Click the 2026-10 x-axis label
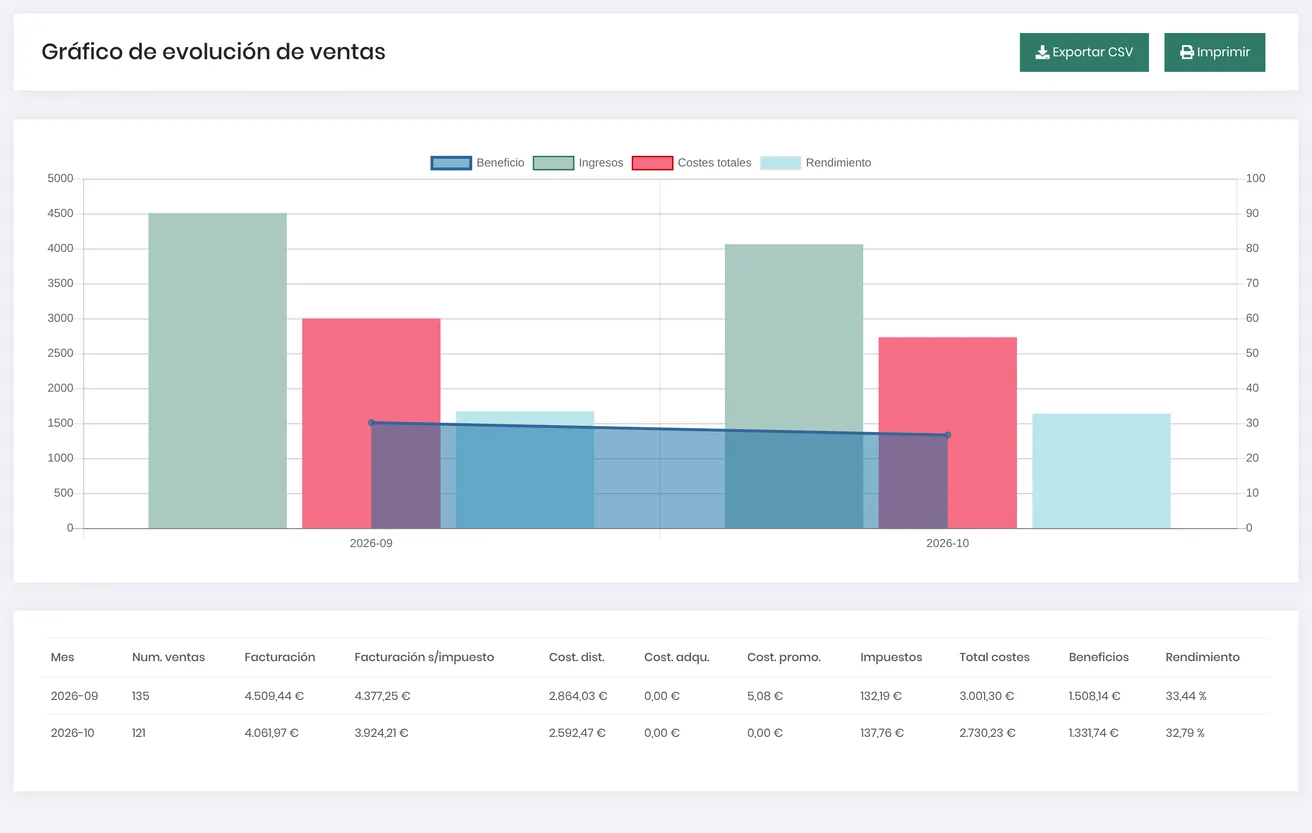The height and width of the screenshot is (833, 1312). (x=947, y=544)
